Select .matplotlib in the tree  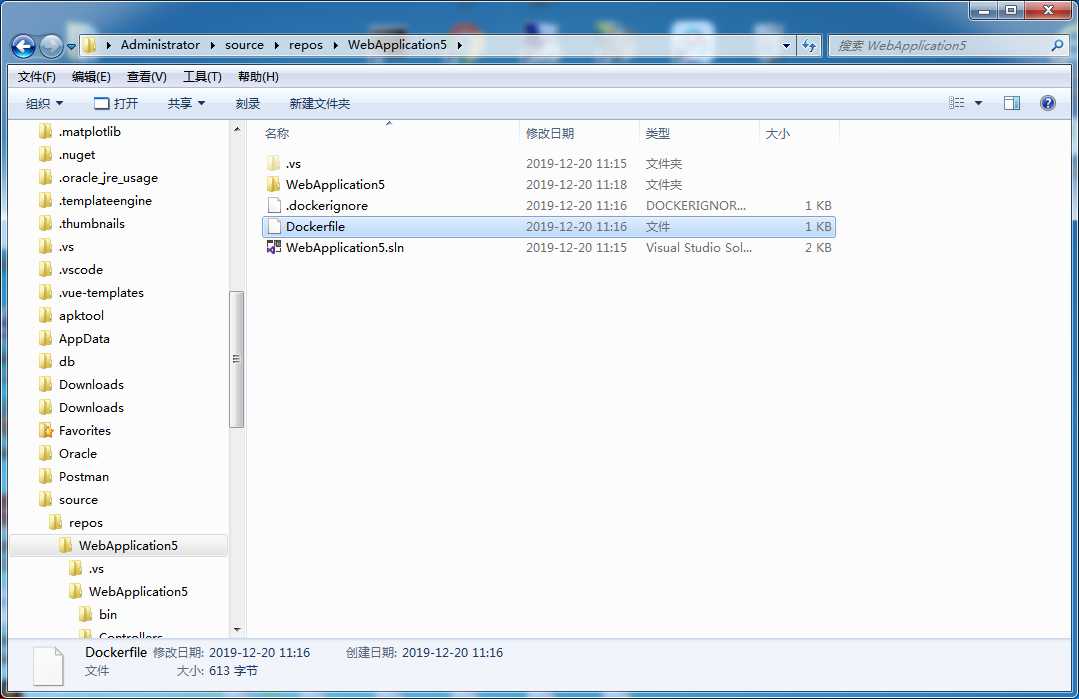[x=89, y=131]
